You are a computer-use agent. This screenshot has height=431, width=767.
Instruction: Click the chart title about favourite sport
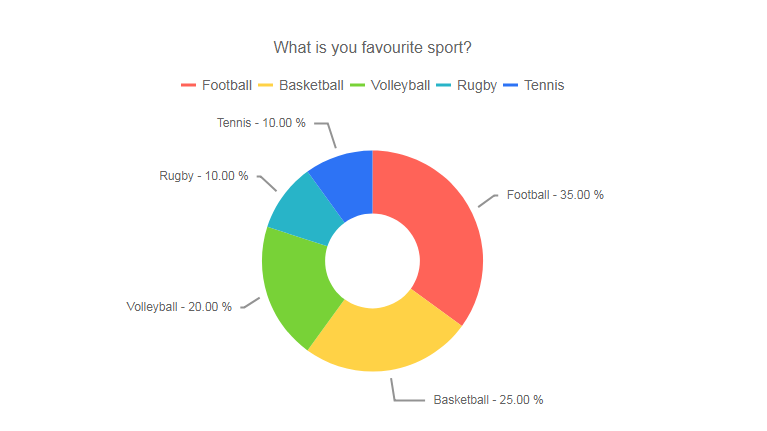[x=372, y=47]
